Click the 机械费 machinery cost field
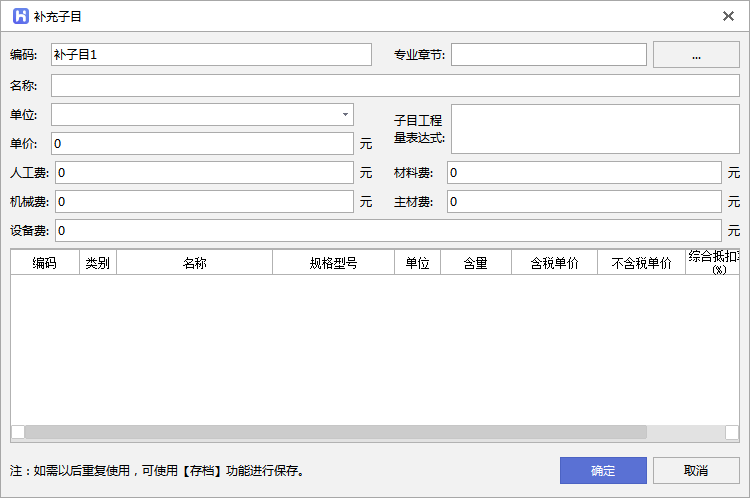 click(x=204, y=202)
